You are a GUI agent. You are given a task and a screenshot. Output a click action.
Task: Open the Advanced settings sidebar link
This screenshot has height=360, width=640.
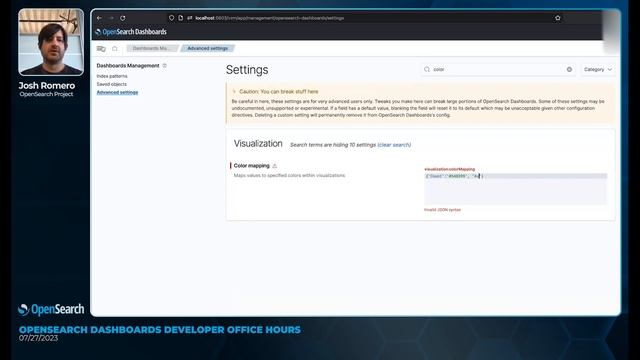click(117, 92)
